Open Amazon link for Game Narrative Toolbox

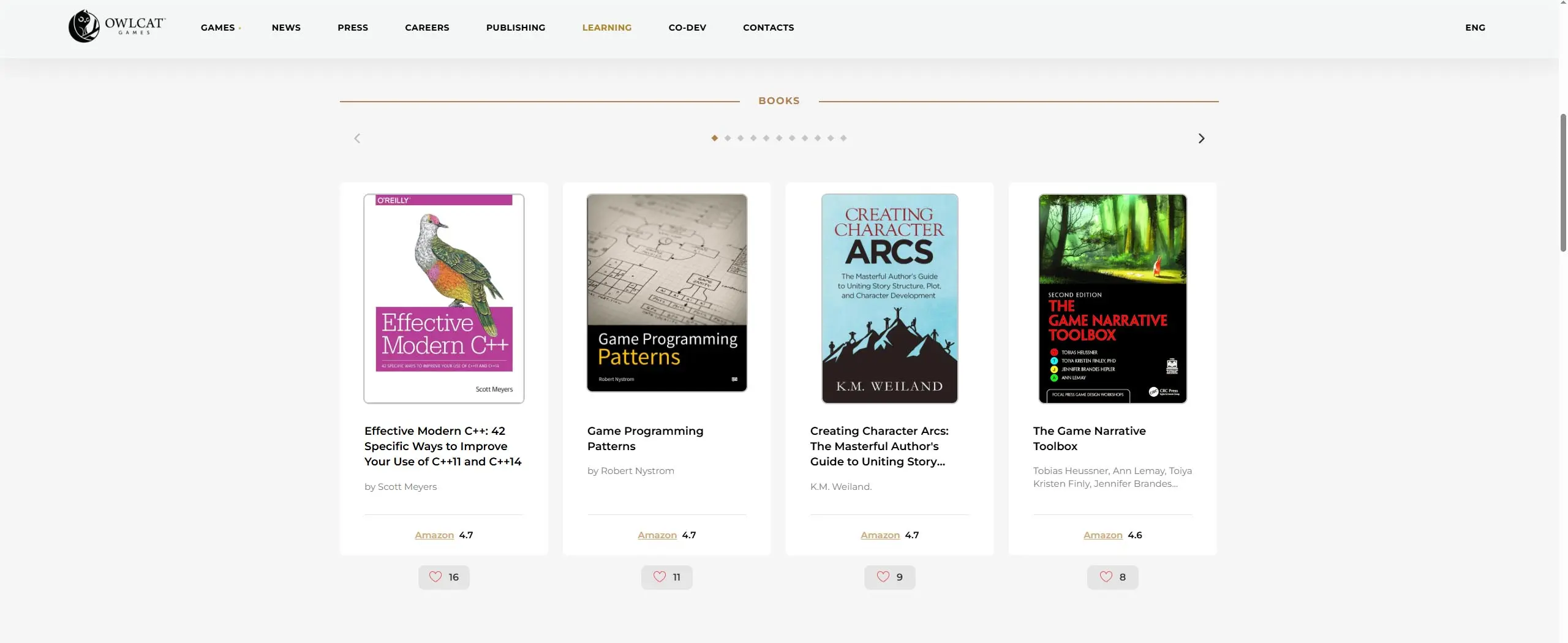tap(1102, 535)
